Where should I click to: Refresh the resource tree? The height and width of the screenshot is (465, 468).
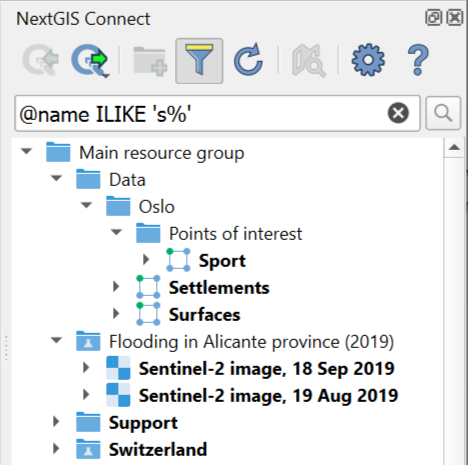[x=248, y=60]
